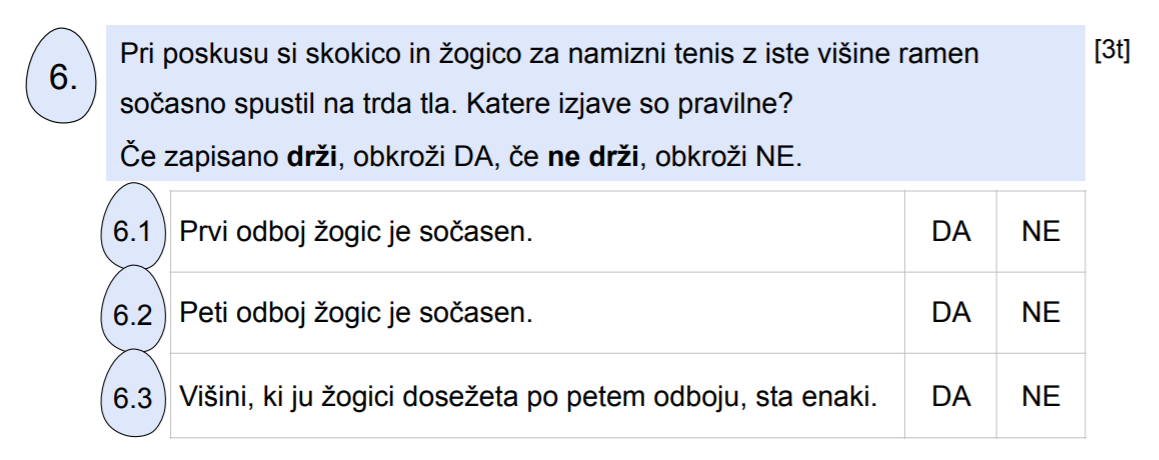Circle DA for statement 6.2

click(x=951, y=313)
